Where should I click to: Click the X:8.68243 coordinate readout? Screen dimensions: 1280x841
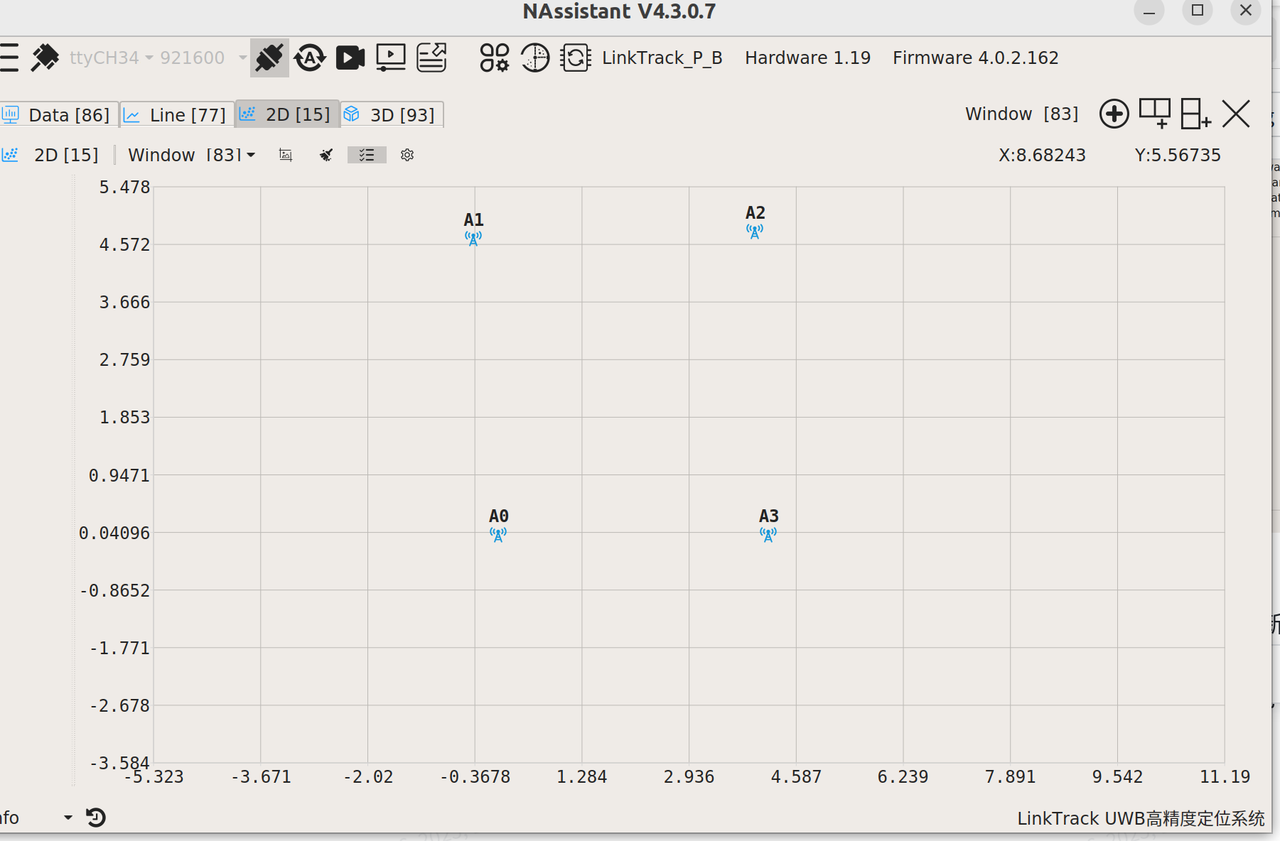tap(1042, 155)
